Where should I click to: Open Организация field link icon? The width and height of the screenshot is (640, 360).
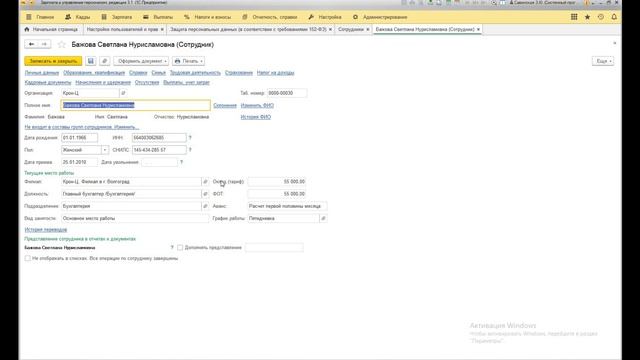(x=123, y=93)
